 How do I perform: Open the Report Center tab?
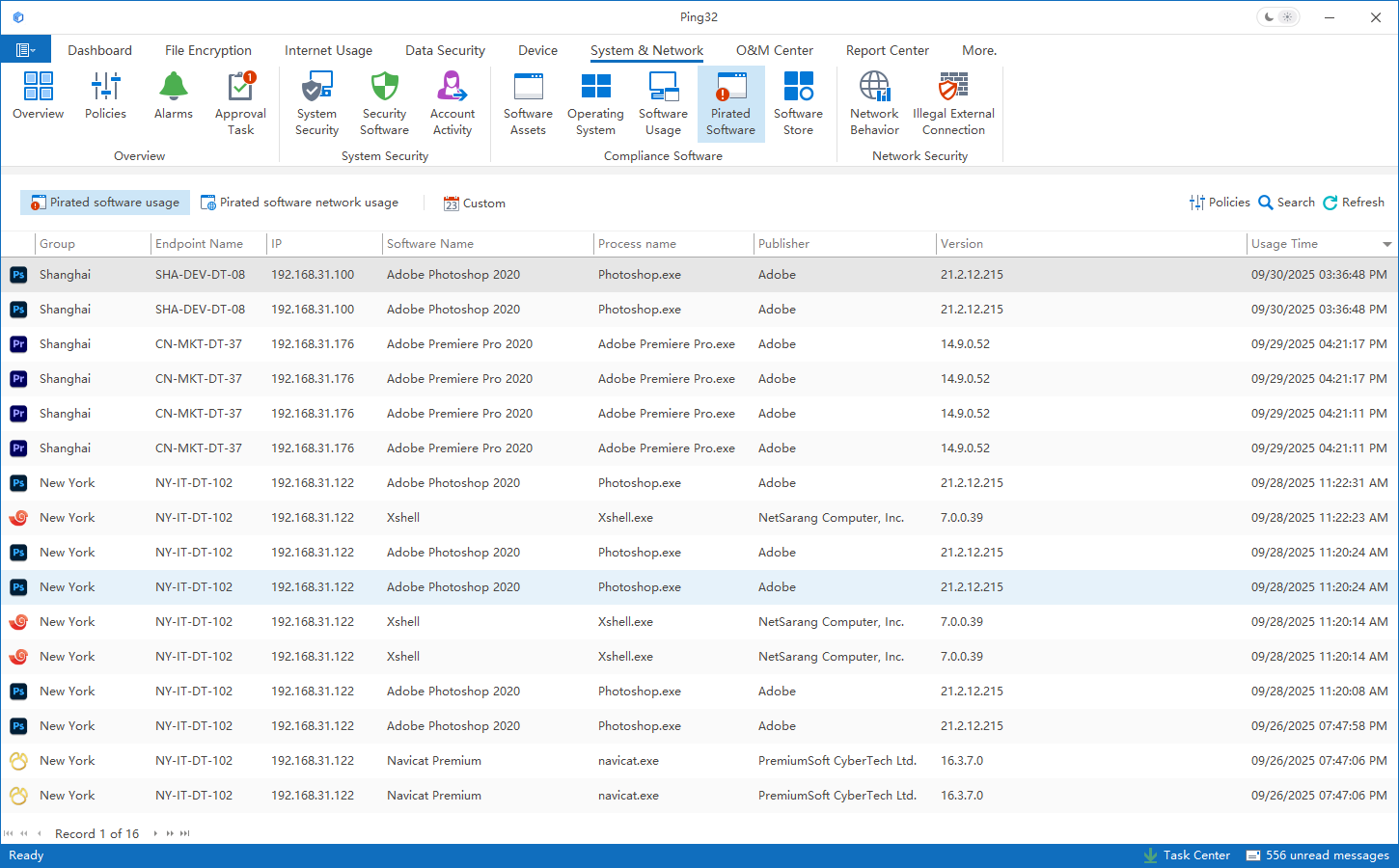[887, 50]
